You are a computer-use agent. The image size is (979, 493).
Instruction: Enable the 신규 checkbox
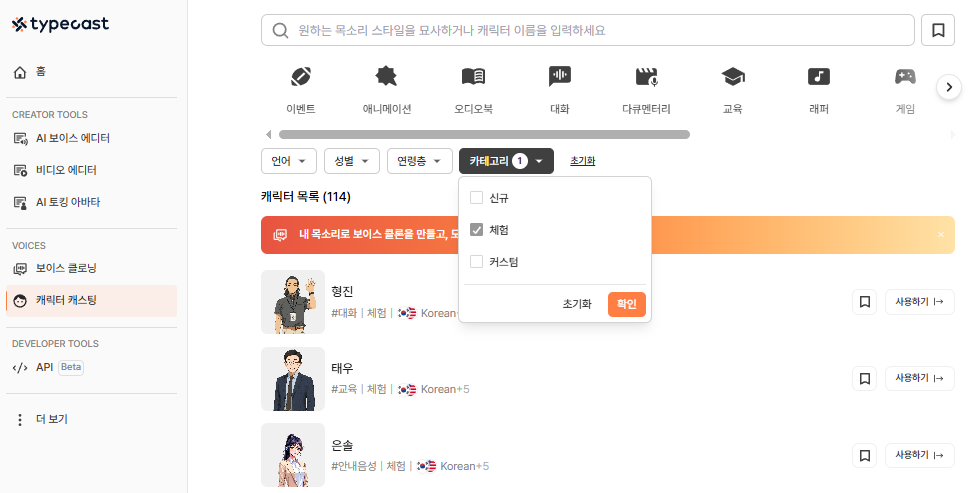pos(477,198)
